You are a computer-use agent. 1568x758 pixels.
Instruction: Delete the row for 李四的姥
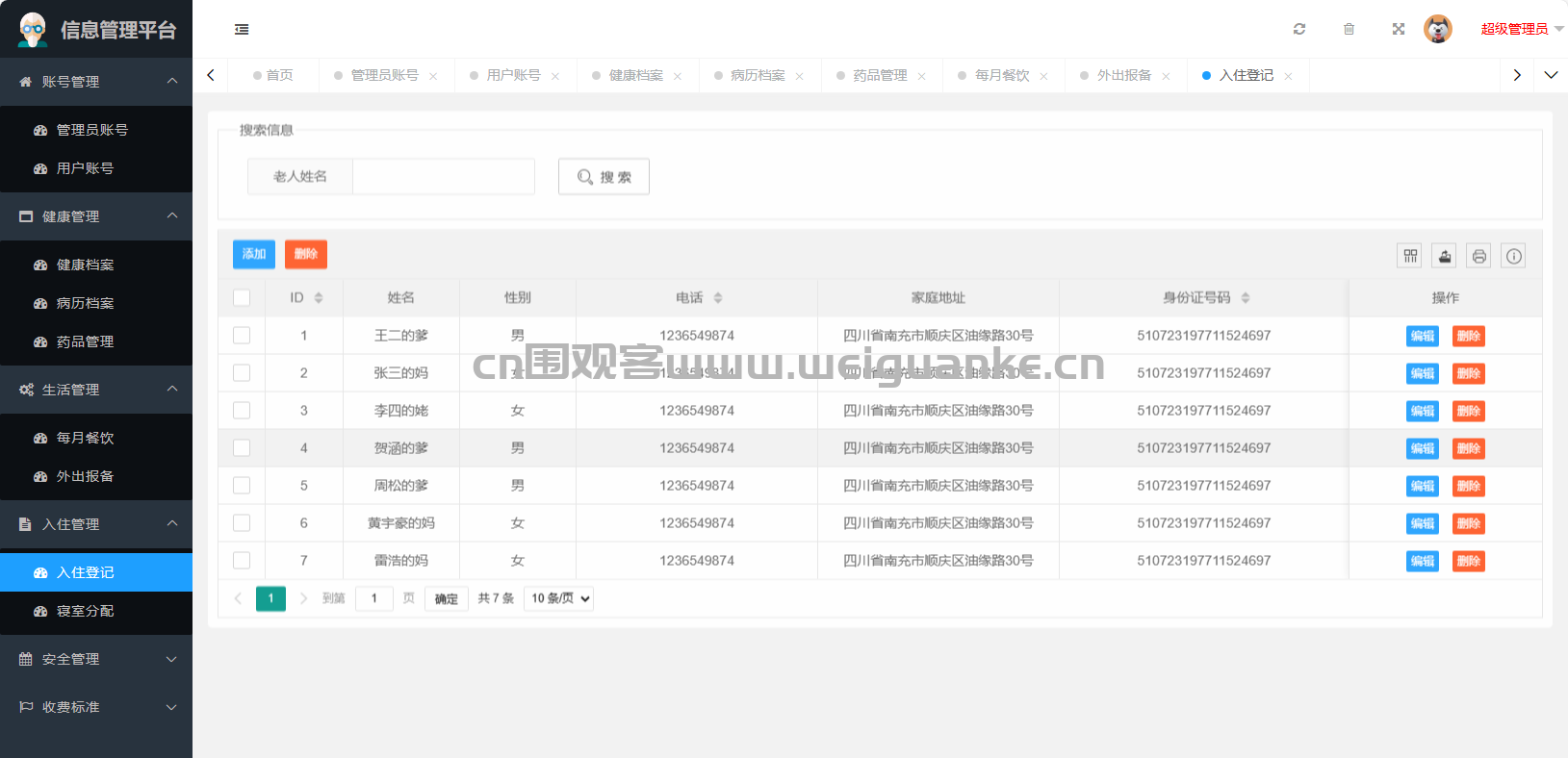pos(1469,411)
